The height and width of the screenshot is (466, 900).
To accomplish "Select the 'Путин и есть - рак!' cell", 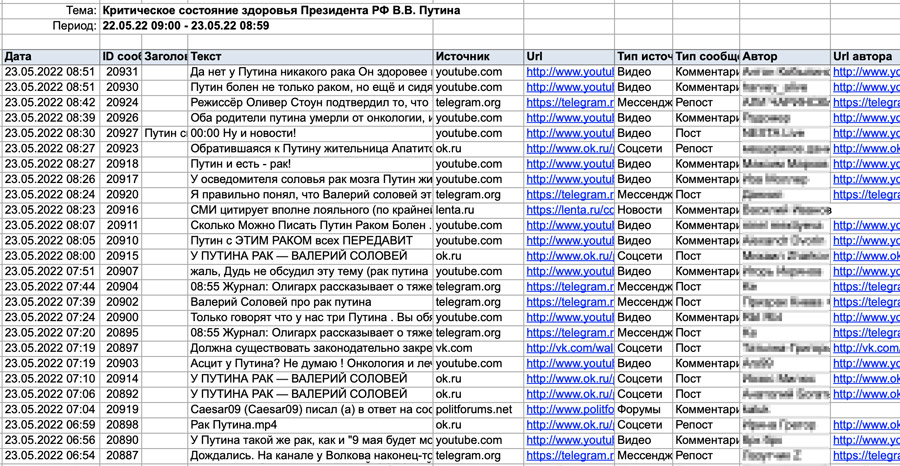I will click(x=310, y=164).
